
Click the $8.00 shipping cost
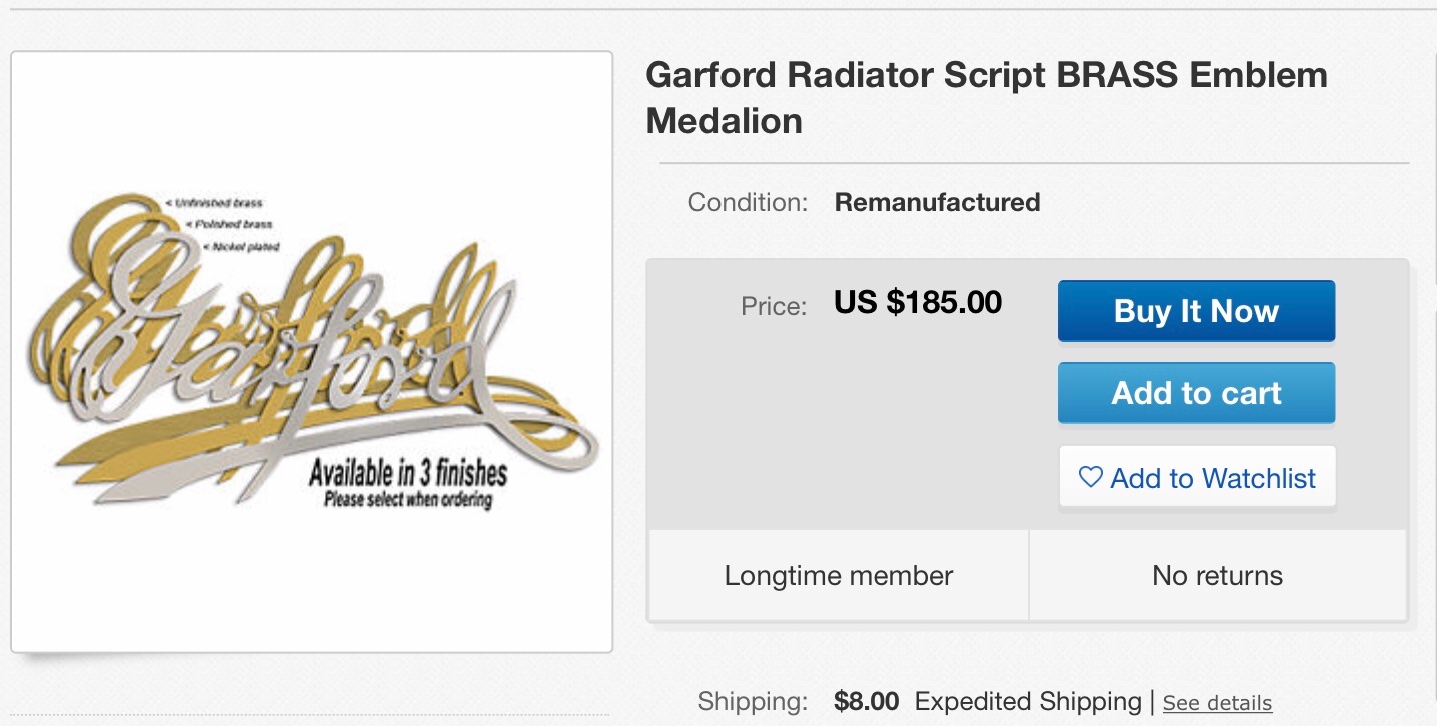tap(866, 701)
